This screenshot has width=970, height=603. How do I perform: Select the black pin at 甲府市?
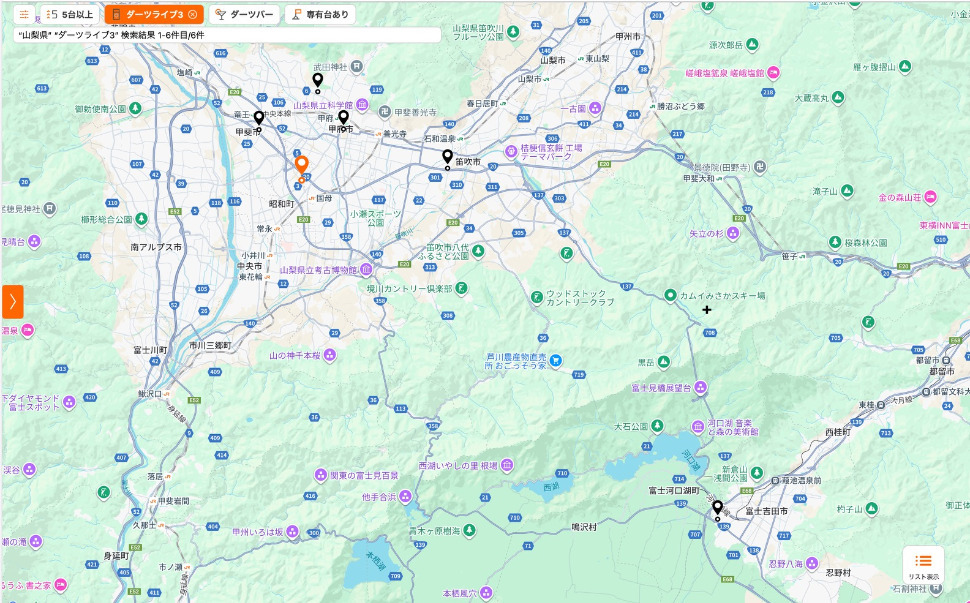pyautogui.click(x=343, y=118)
